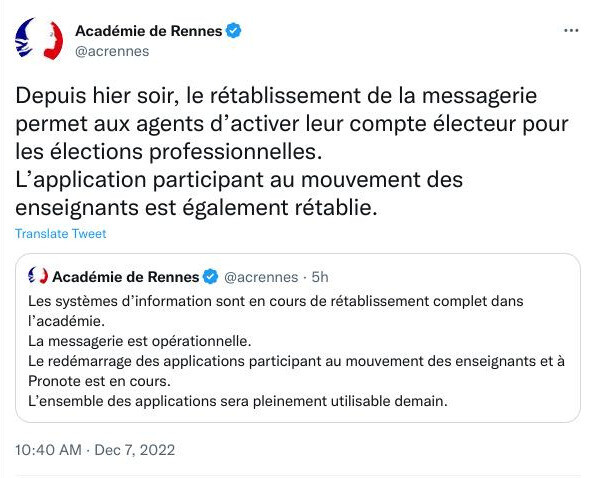Open the Académie de Rennes profile name
593x478 pixels.
(x=149, y=31)
